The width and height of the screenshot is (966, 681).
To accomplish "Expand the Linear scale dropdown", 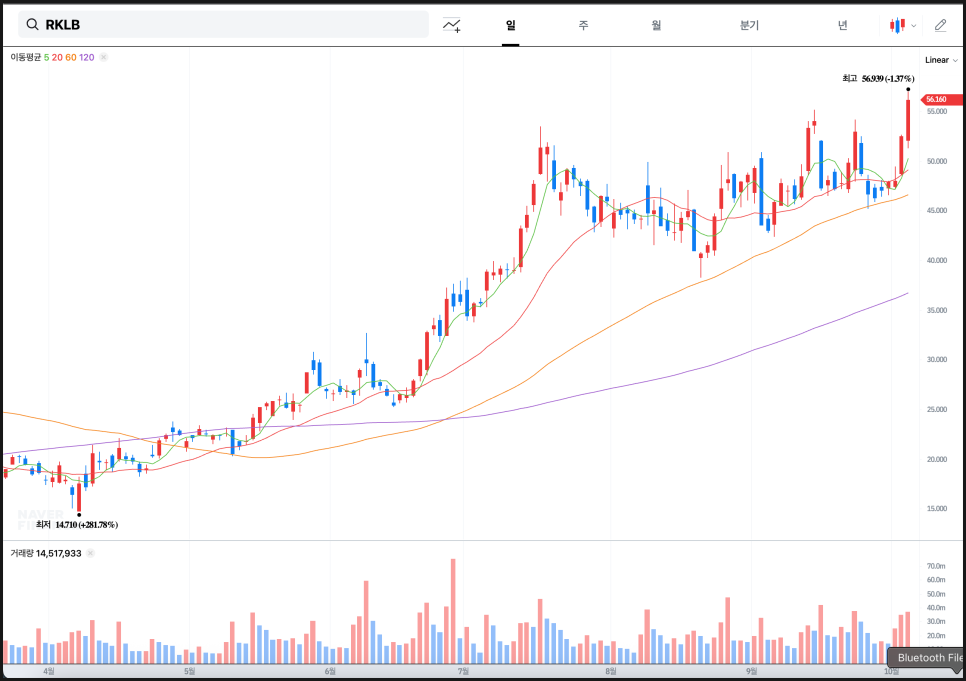I will coord(941,60).
